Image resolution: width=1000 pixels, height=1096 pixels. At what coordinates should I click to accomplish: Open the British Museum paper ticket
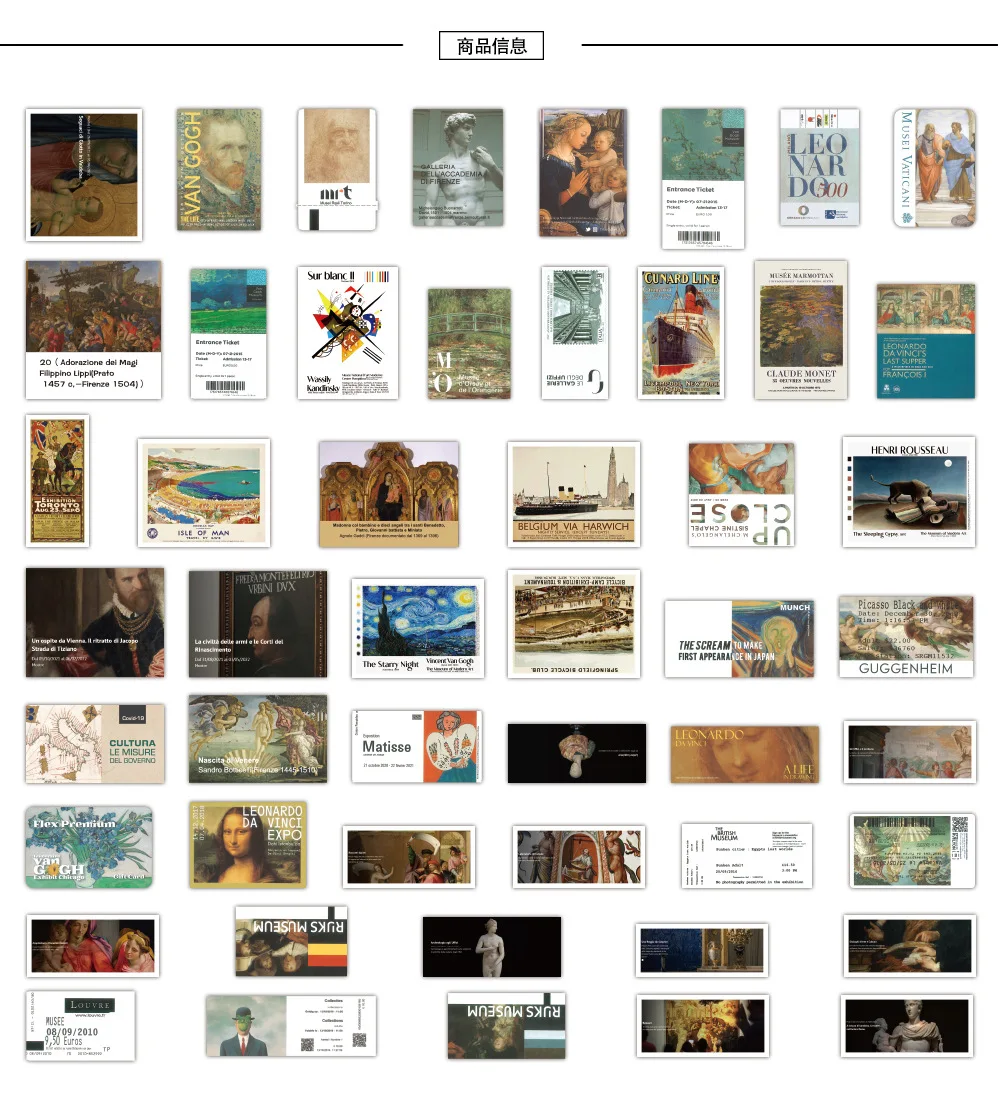click(x=747, y=856)
